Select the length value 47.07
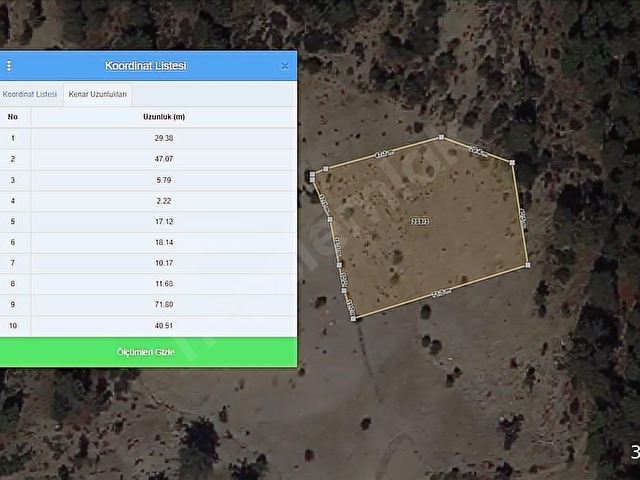640x480 pixels. coord(164,159)
